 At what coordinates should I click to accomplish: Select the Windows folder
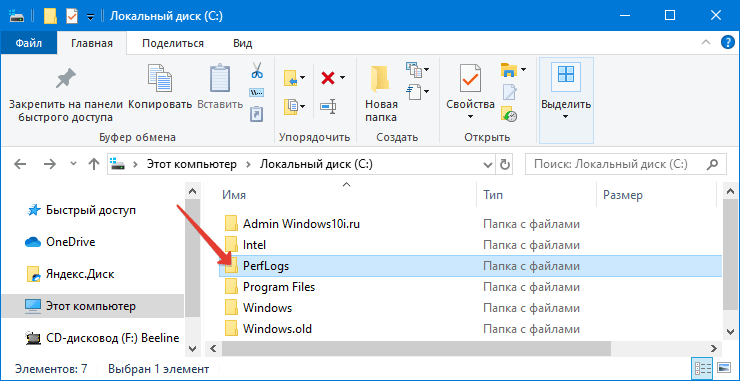[268, 308]
